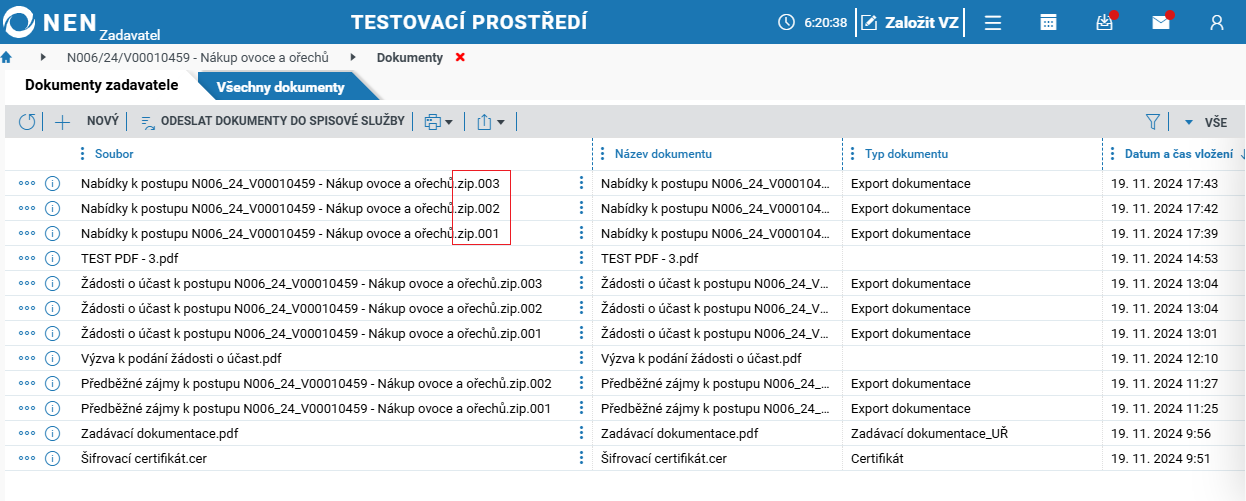The width and height of the screenshot is (1246, 501).
Task: Open cell menu for Předběžné zájmy zip.001 file
Action: 580,408
